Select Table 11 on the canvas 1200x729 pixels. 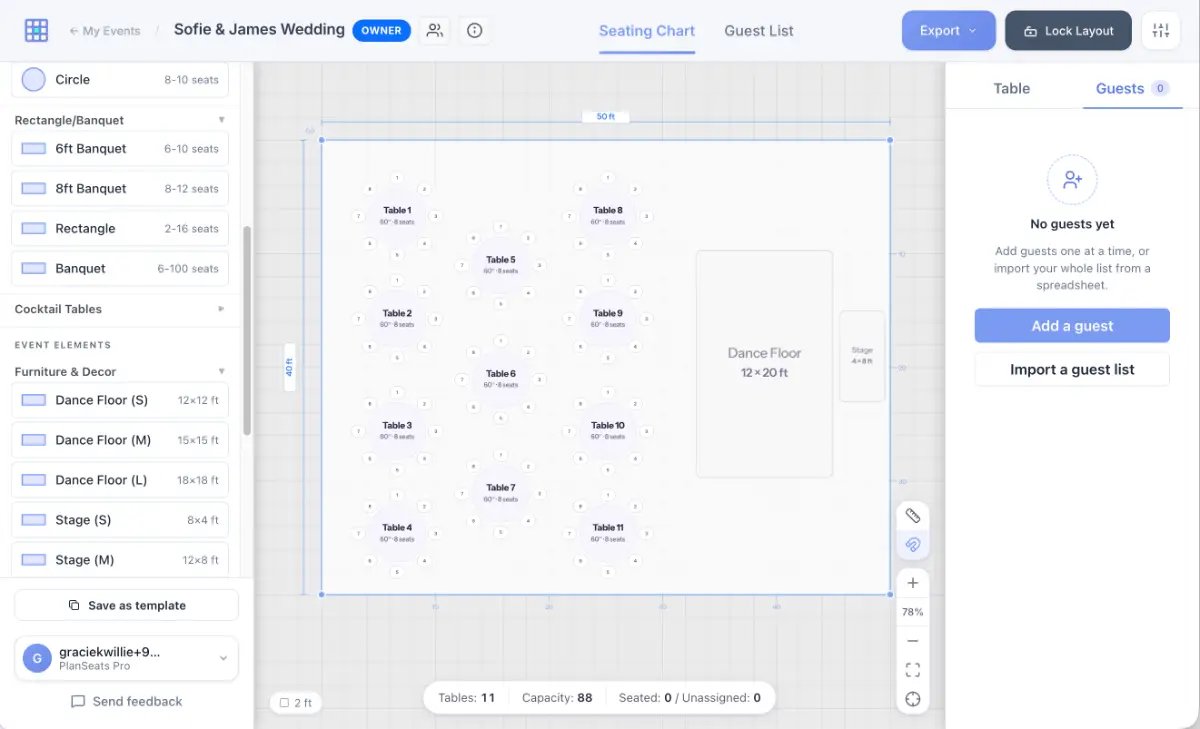tap(608, 533)
